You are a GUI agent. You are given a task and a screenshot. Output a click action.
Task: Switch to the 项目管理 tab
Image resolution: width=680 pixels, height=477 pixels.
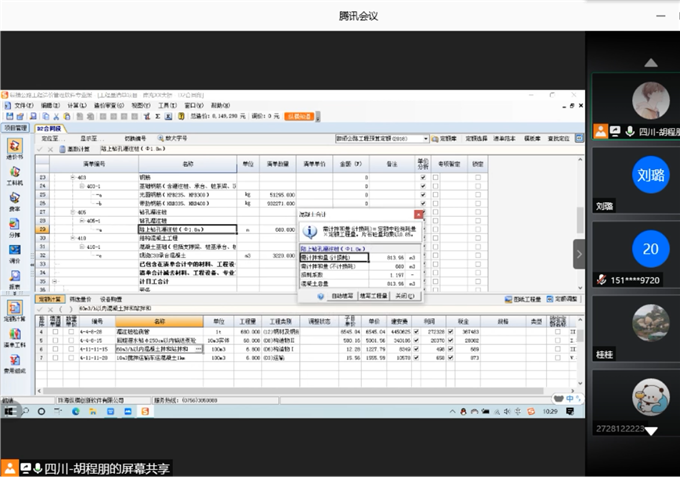point(16,128)
